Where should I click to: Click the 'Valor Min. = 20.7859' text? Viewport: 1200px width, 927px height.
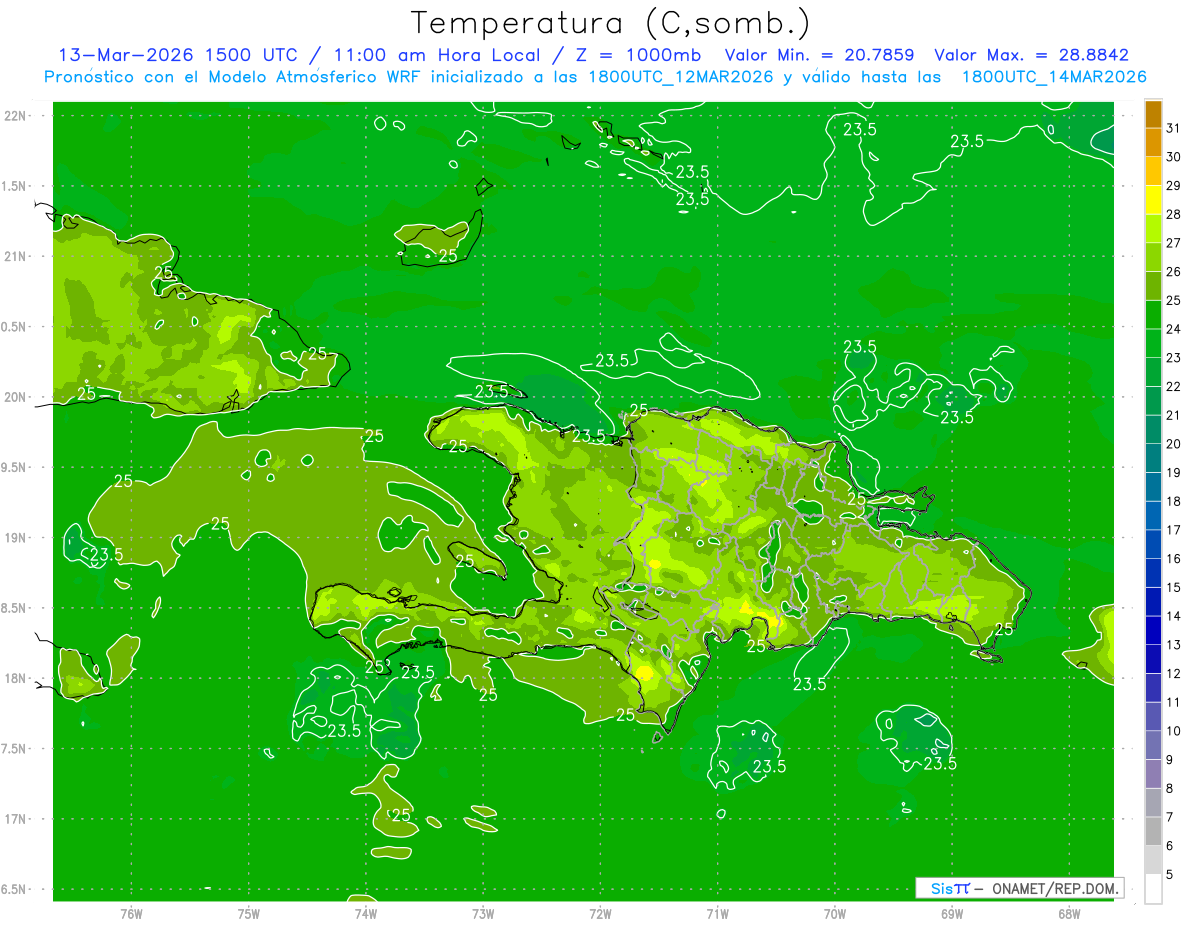819,55
